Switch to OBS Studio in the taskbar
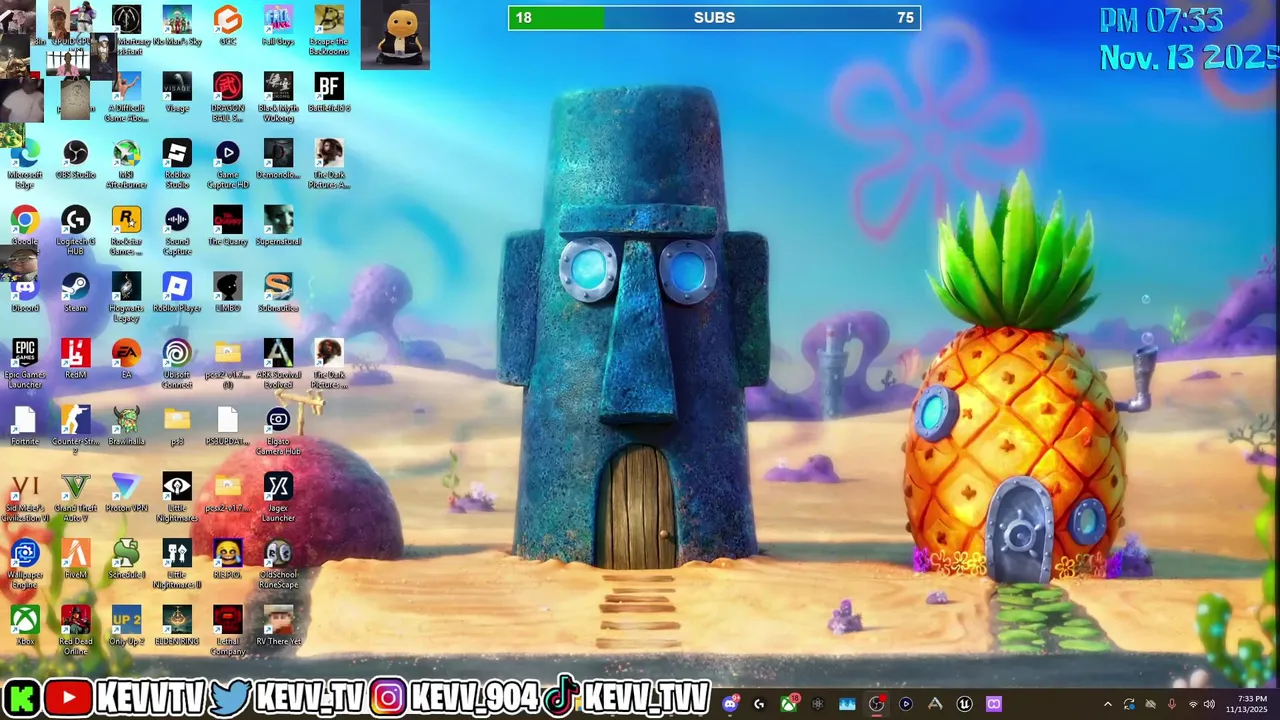Screen dimensions: 1280x720 pos(876,704)
